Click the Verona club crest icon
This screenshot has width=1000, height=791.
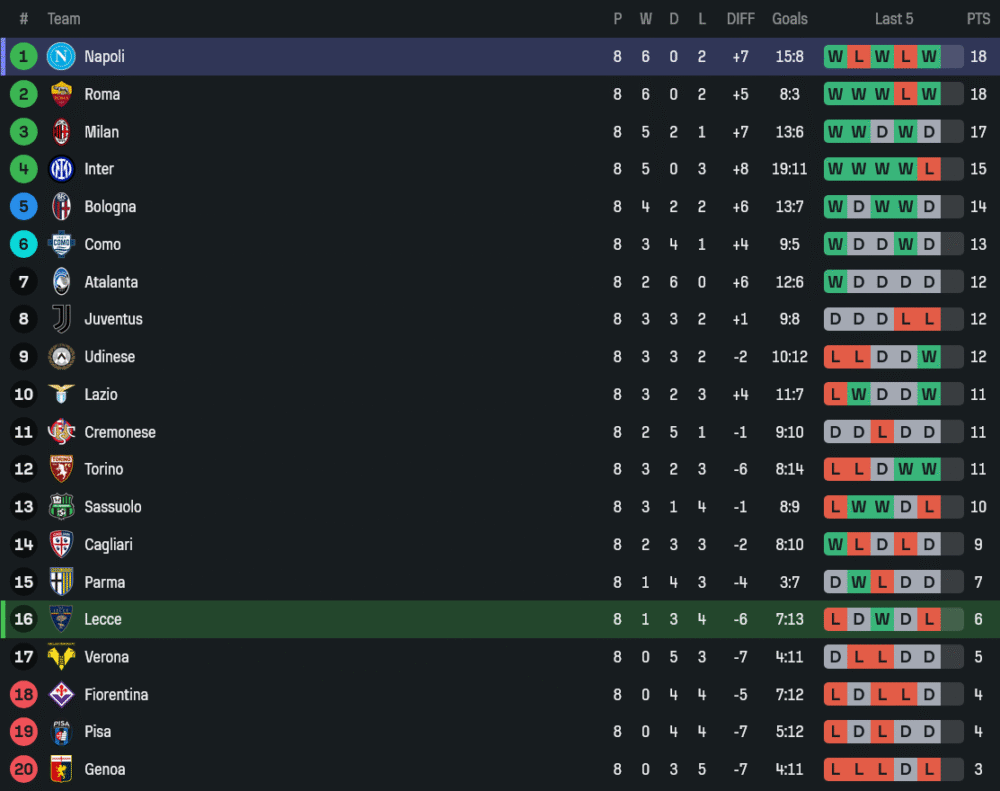61,657
